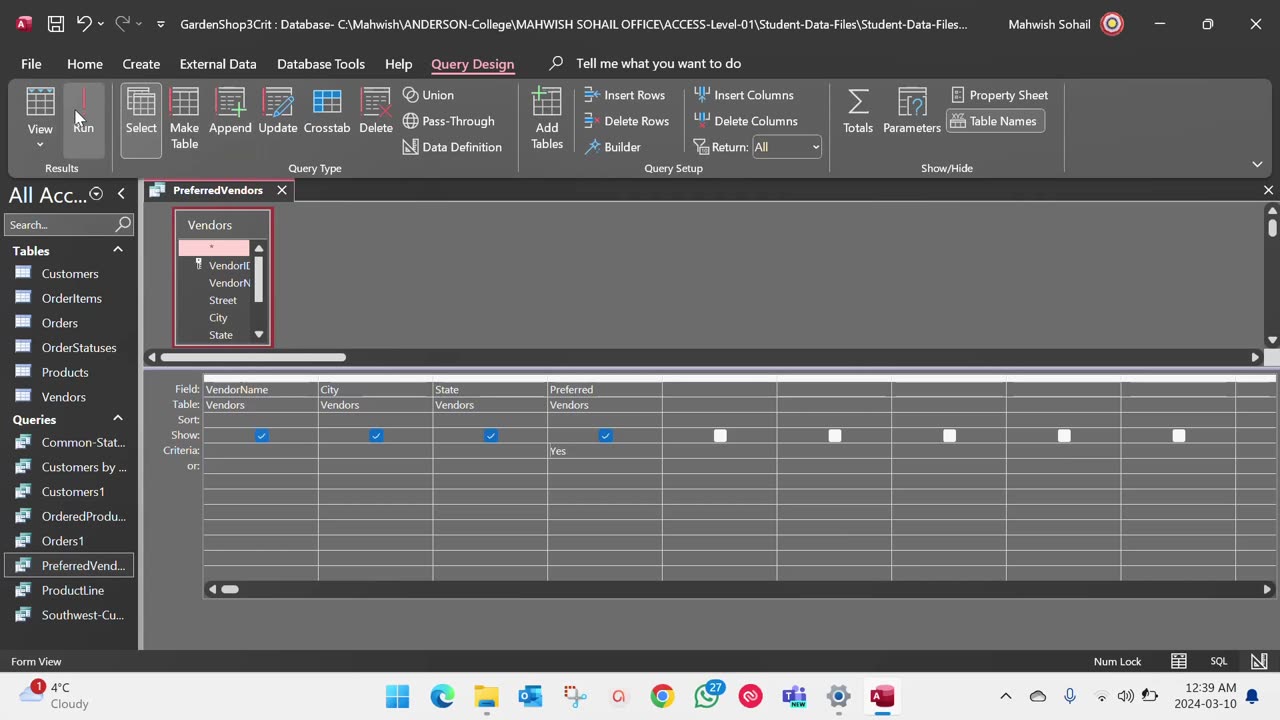
Task: Choose the Delete query type
Action: click(x=376, y=112)
